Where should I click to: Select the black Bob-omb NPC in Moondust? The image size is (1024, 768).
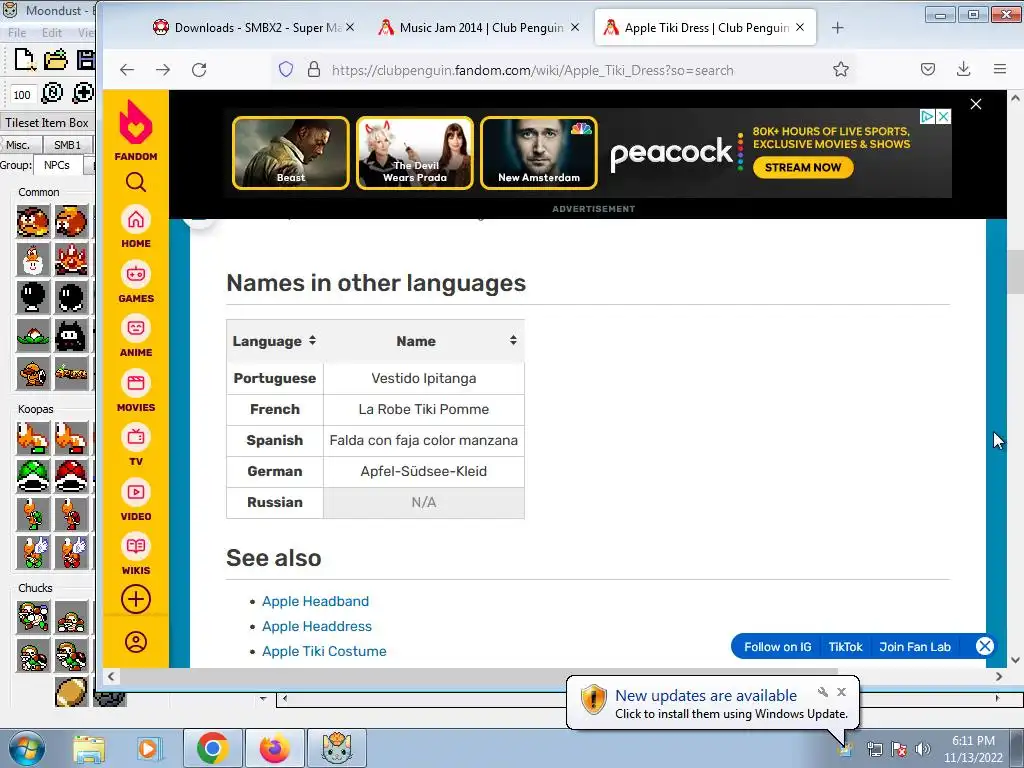pos(33,298)
